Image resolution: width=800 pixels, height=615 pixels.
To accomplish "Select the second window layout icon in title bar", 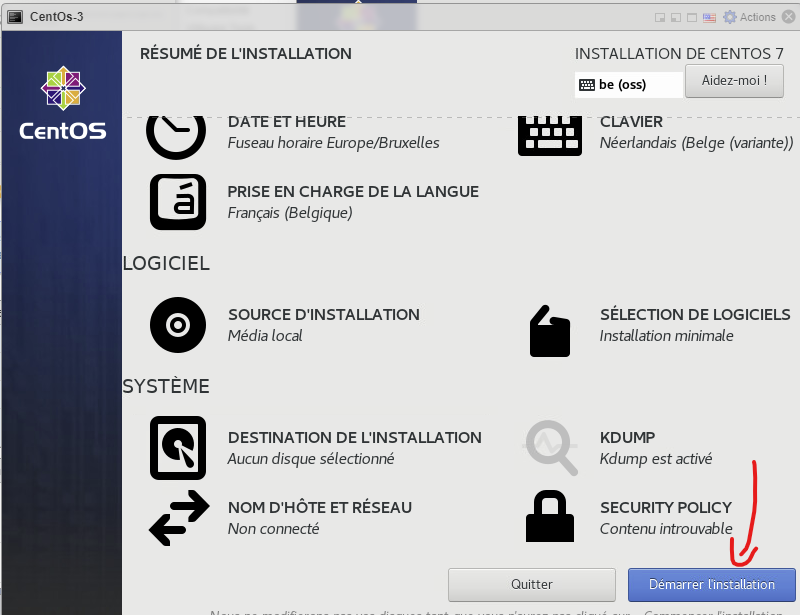I will coord(676,18).
